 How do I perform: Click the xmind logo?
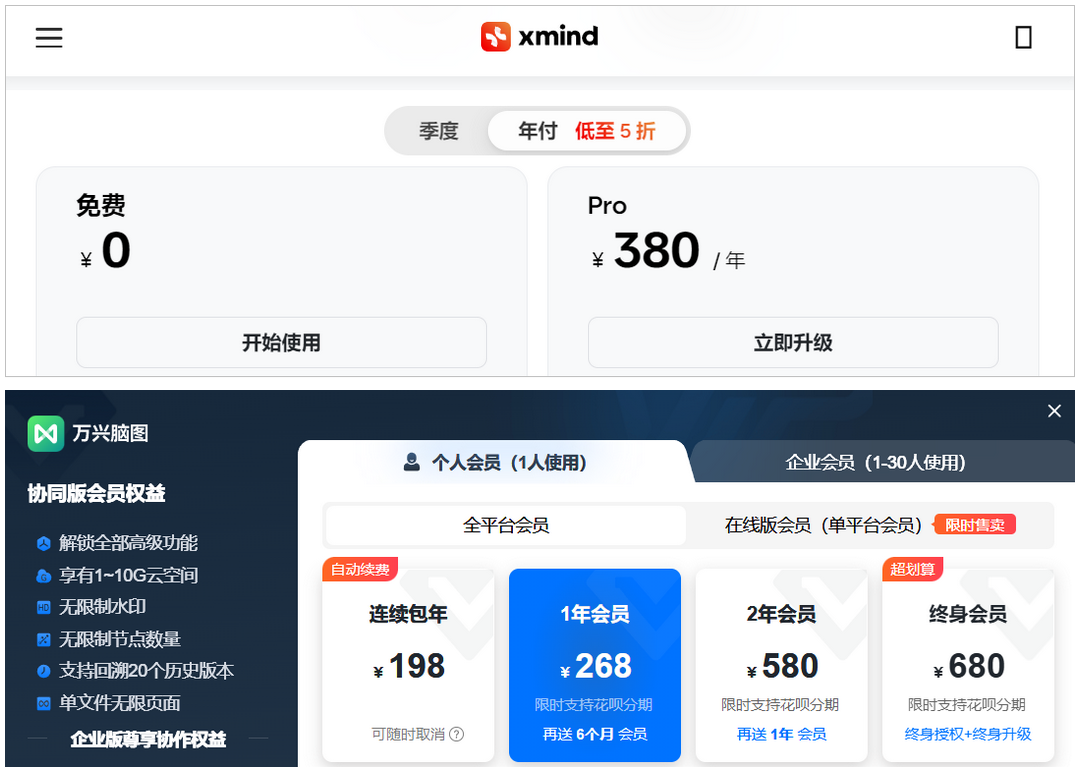pos(539,37)
